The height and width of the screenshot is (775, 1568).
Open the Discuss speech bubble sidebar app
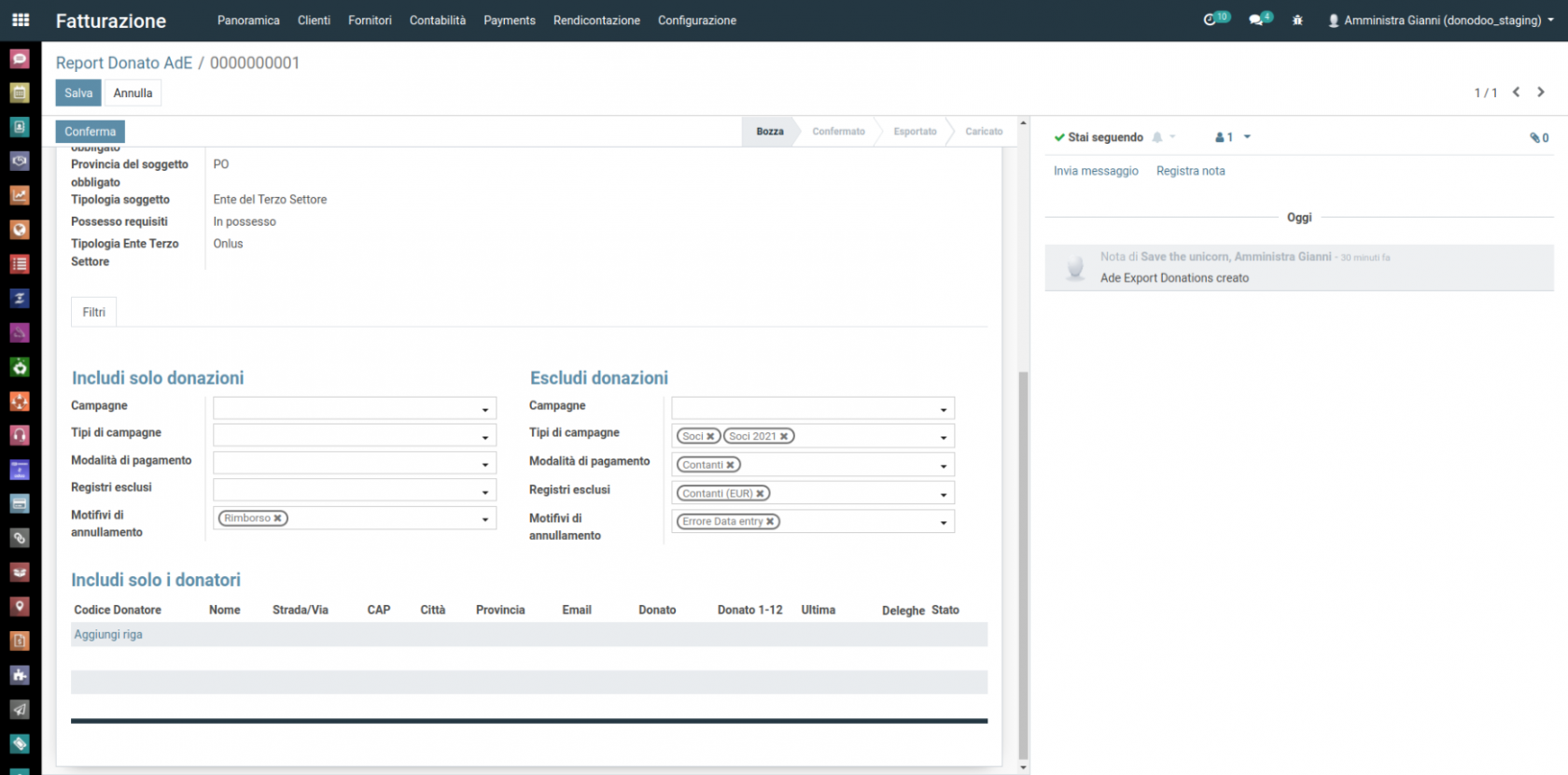pos(20,59)
